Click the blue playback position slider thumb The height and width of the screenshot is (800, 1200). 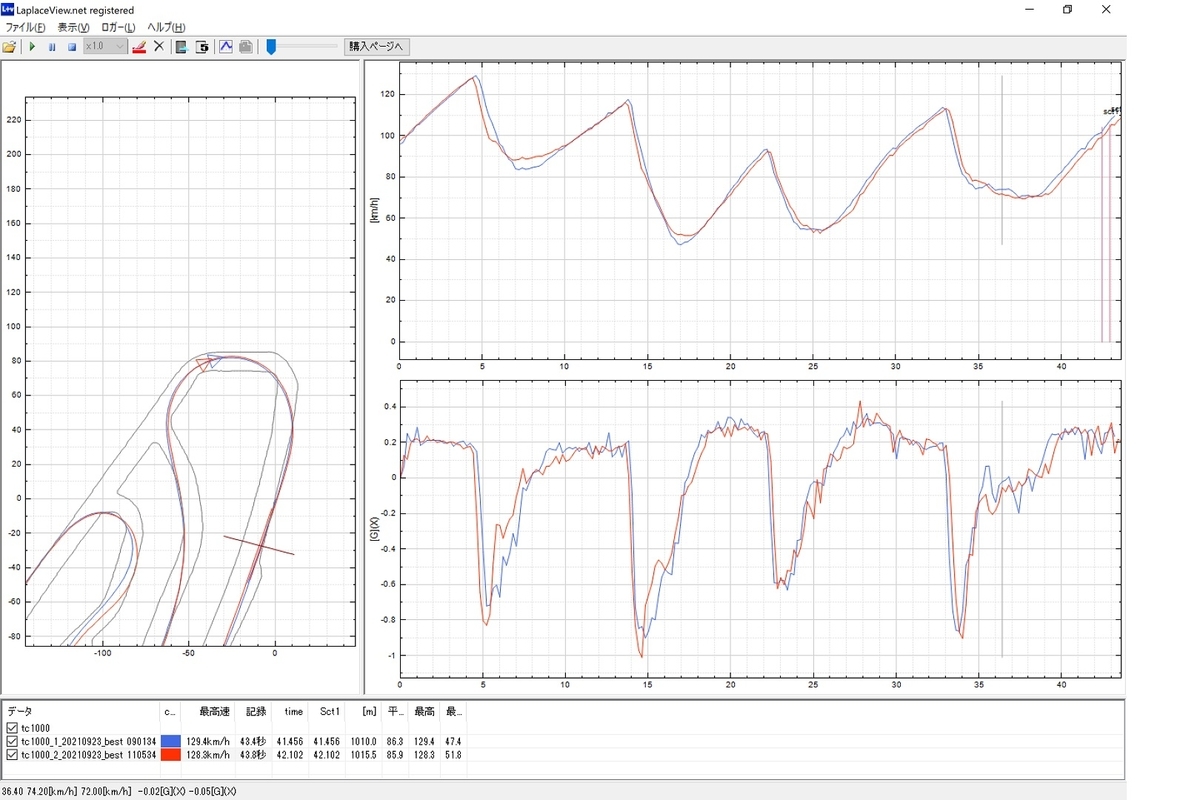pyautogui.click(x=271, y=46)
